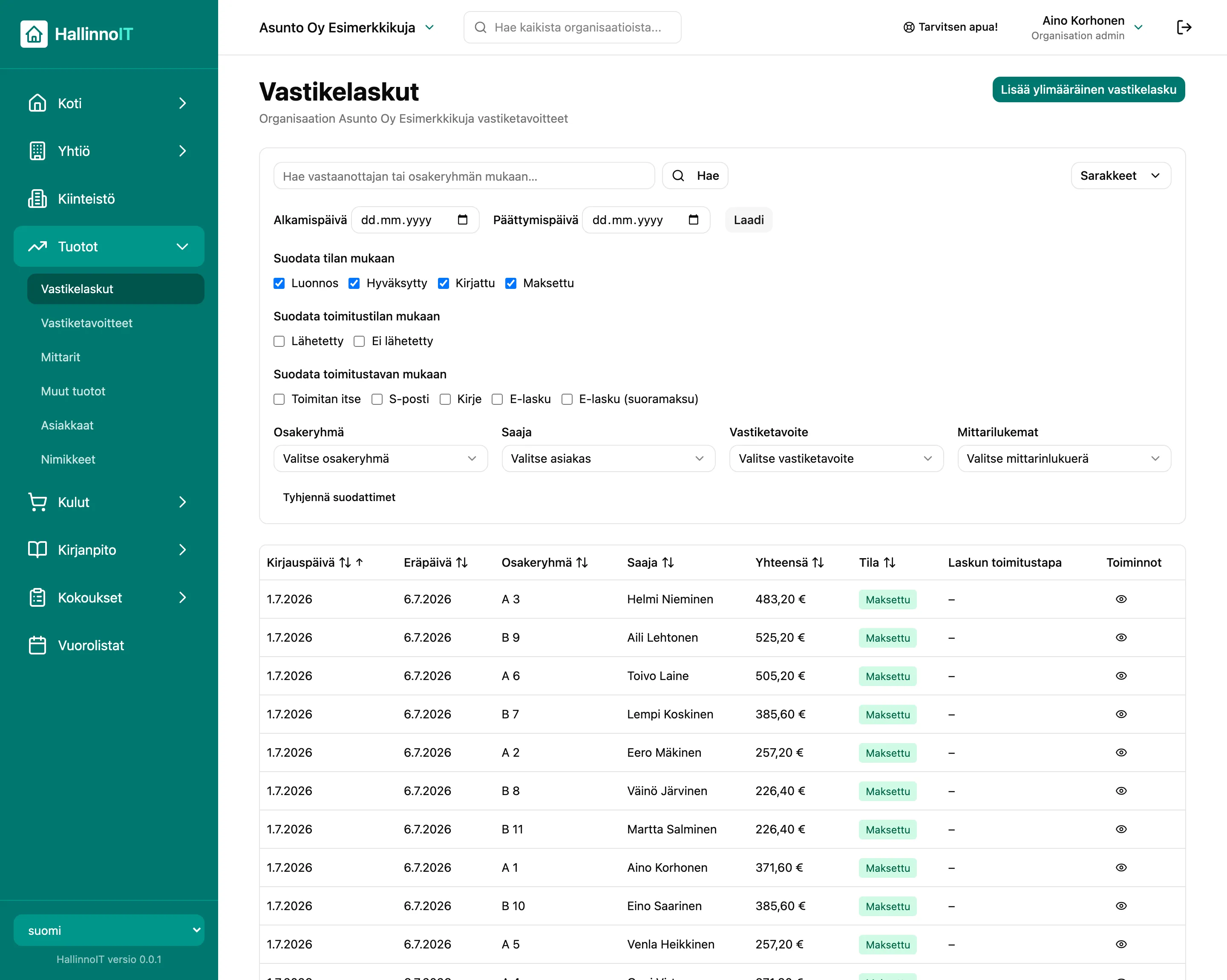Check the Lähetetty delivery filter
1227x980 pixels.
tap(279, 341)
